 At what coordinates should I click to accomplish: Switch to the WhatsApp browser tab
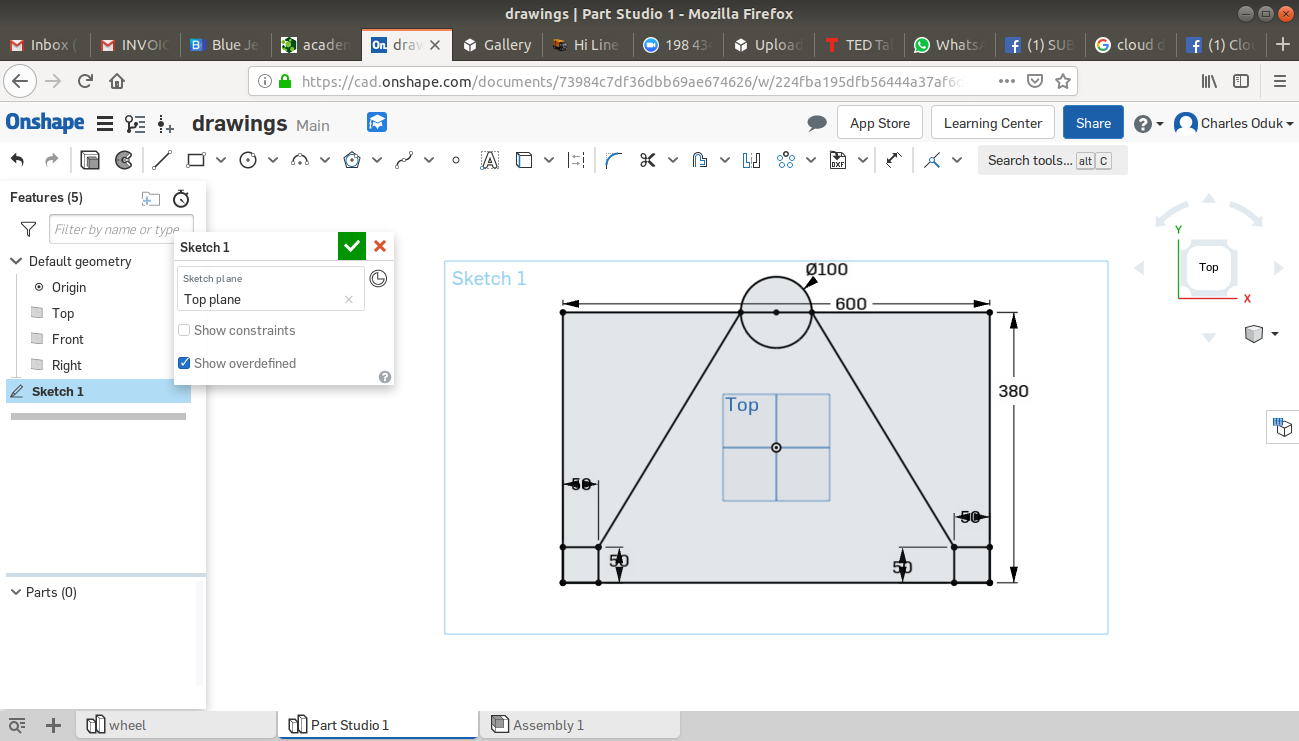point(948,45)
